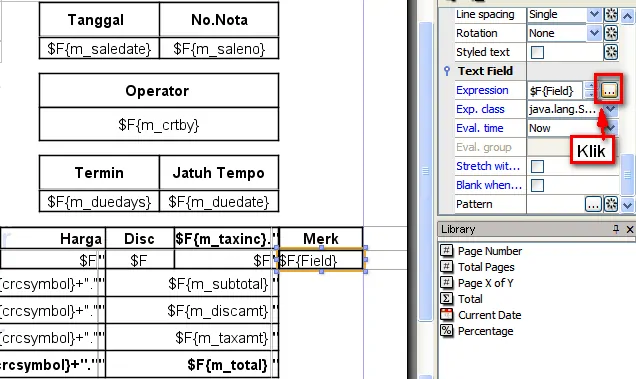This screenshot has height=379, width=636.
Task: Select the Termin header cell
Action: tap(99, 172)
